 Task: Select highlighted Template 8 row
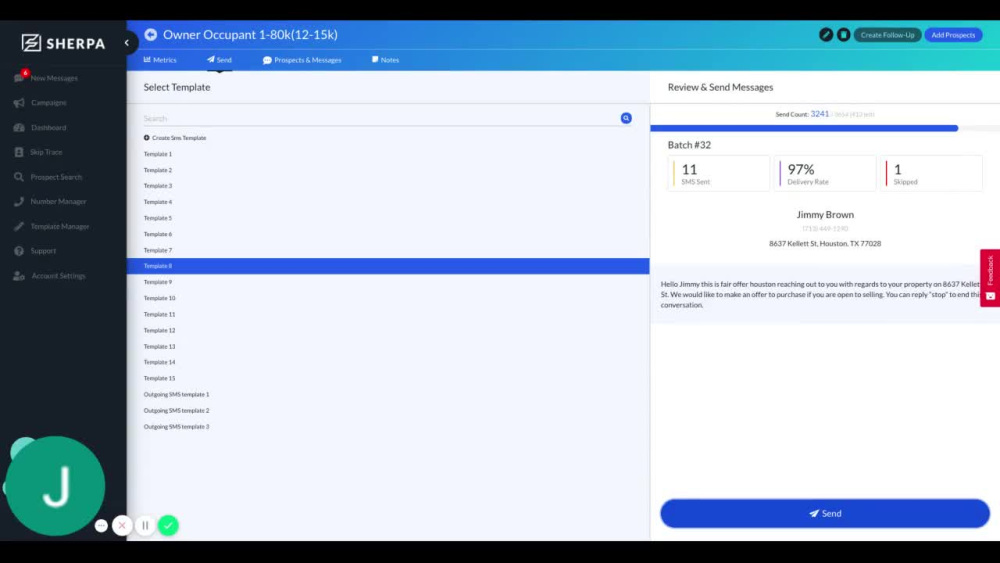(x=388, y=266)
